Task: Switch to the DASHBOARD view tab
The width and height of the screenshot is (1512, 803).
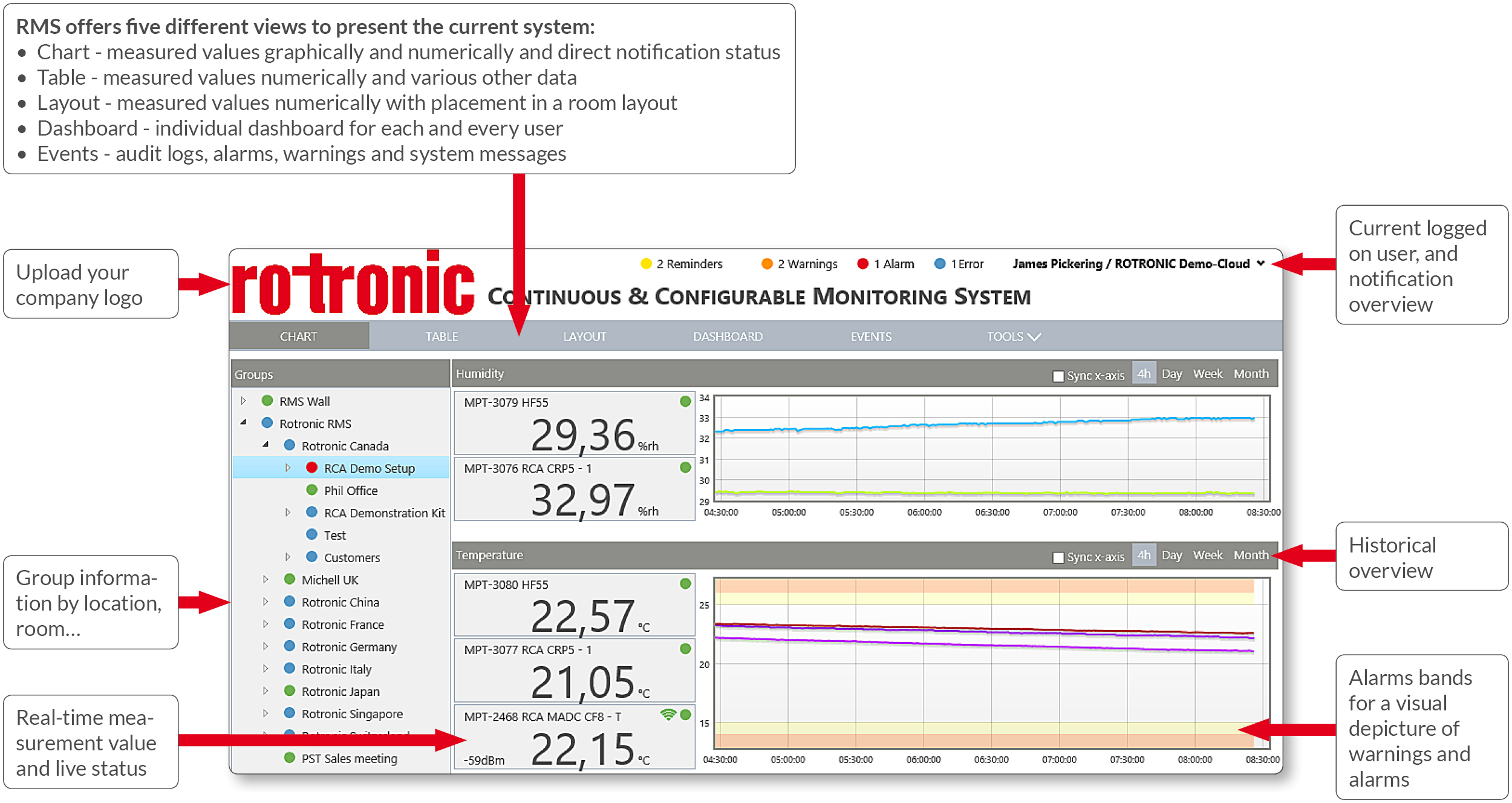Action: (728, 336)
